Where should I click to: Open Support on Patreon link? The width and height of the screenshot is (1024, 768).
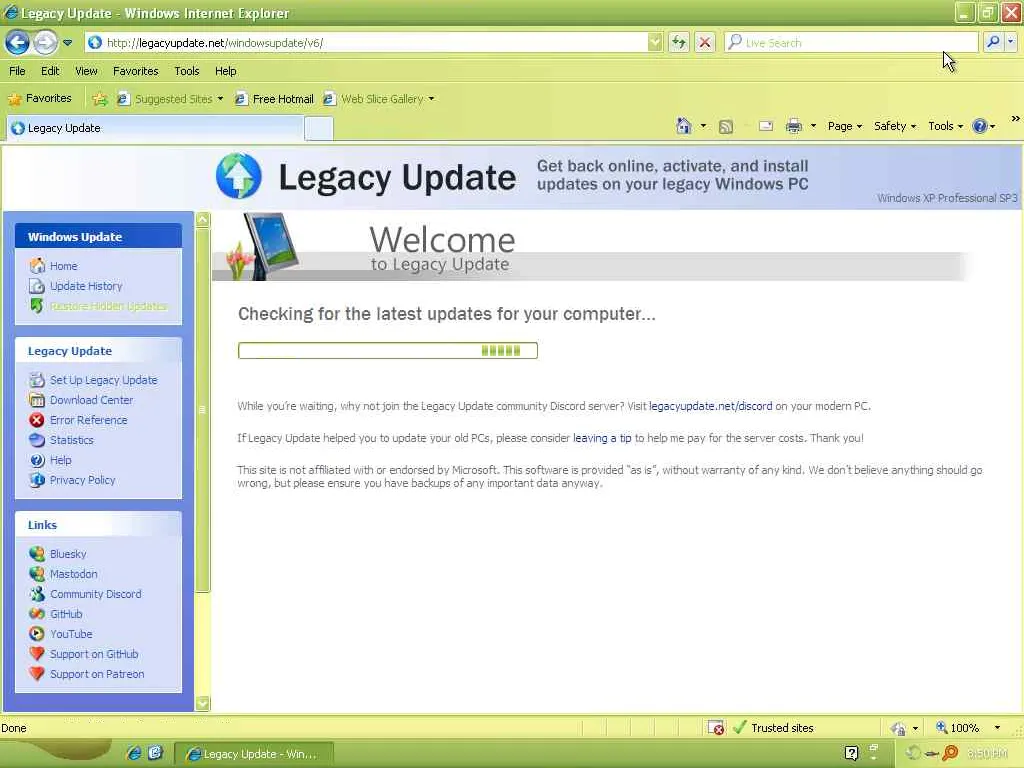coord(97,674)
